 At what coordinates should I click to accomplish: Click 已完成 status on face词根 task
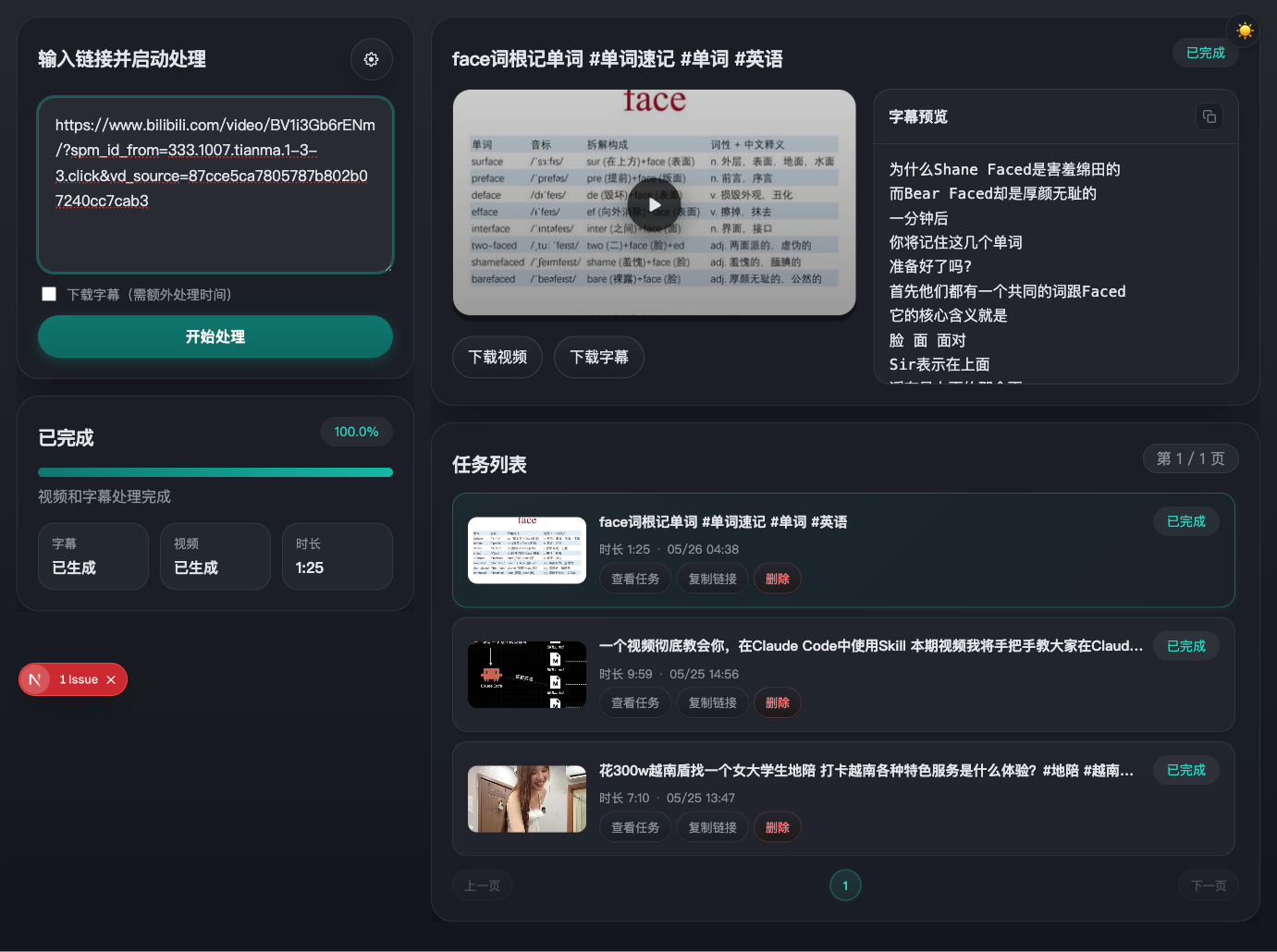click(1186, 521)
